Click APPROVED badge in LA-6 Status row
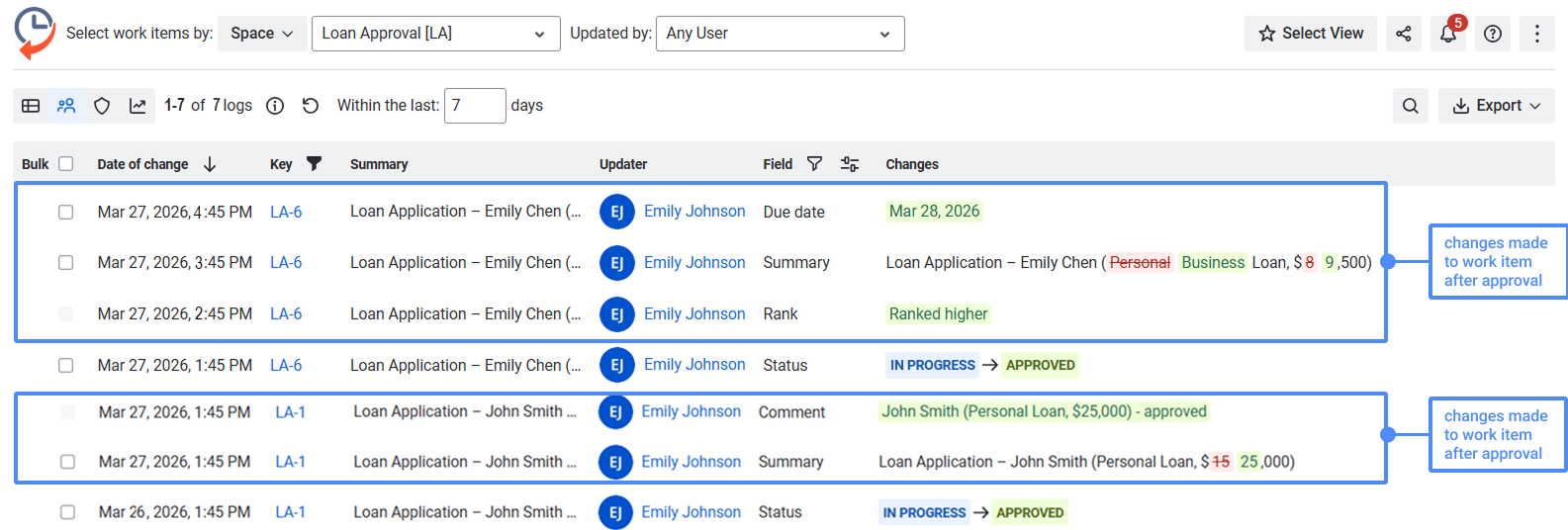Screen dimensions: 1568x530 click(x=1040, y=365)
